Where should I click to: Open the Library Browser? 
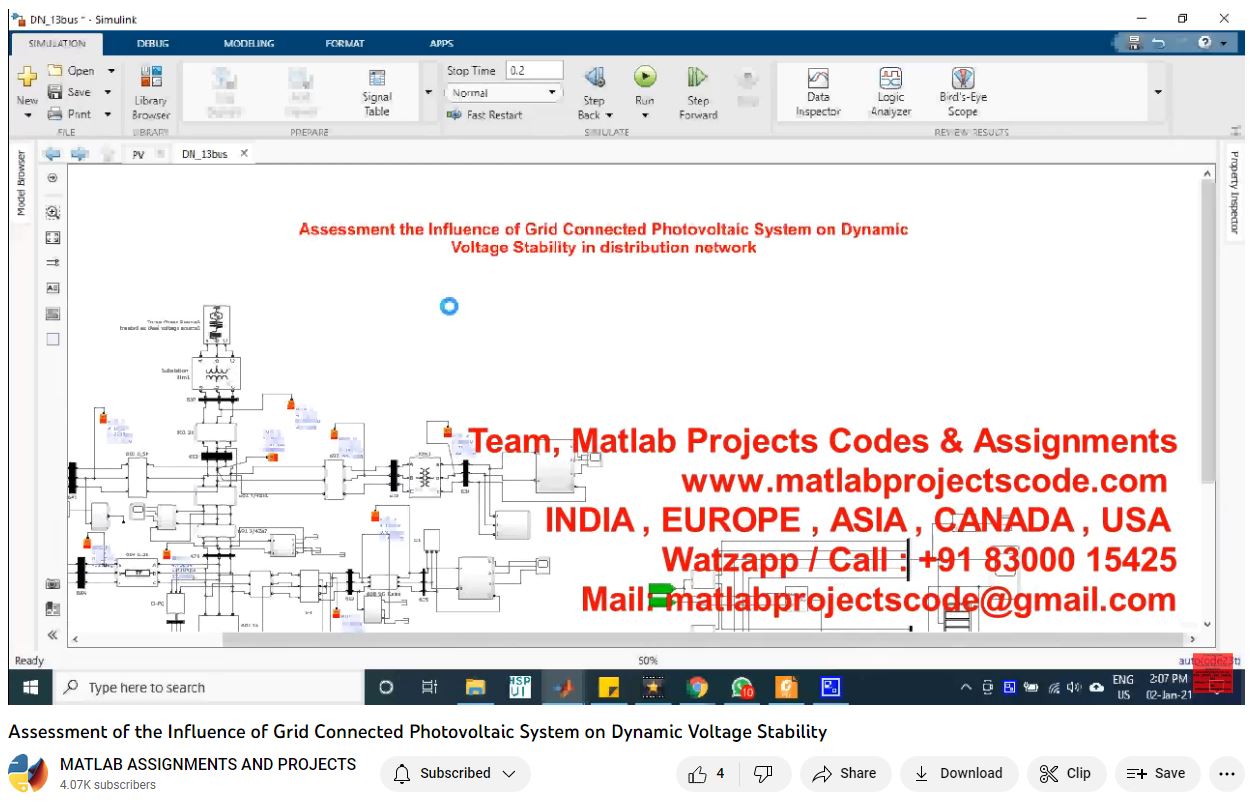[x=151, y=92]
